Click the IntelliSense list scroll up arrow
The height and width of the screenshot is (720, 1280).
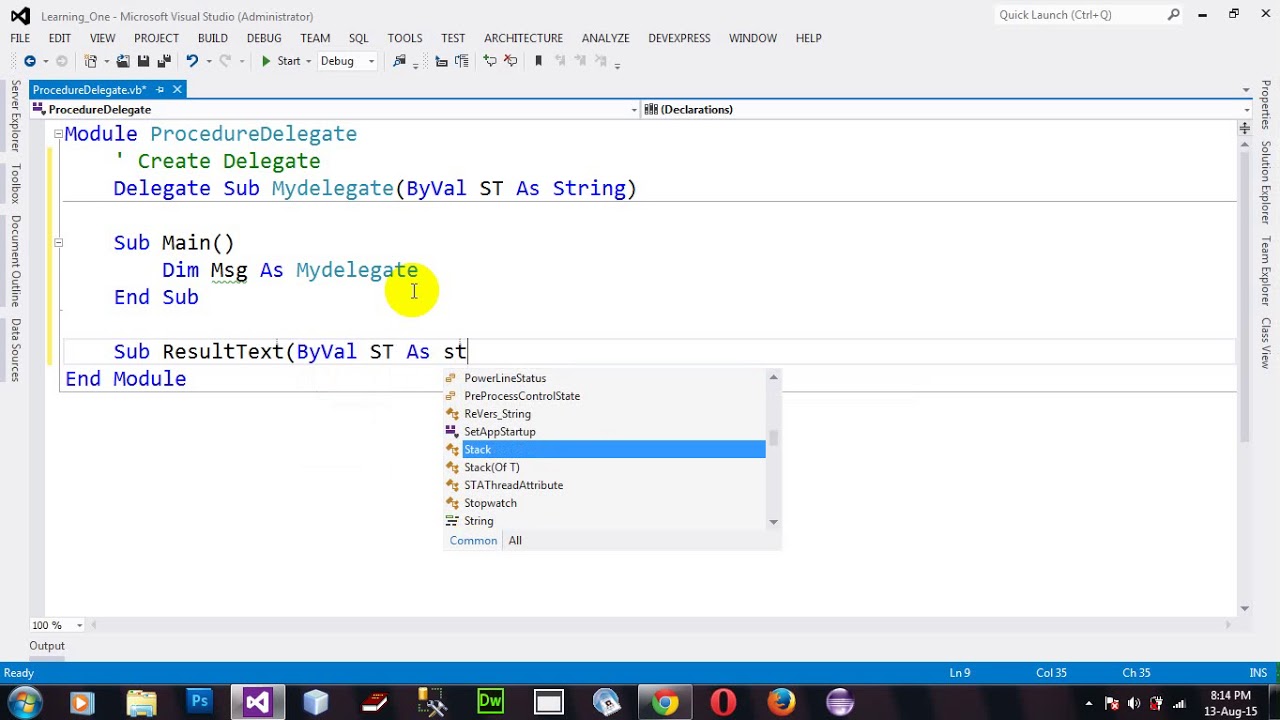tap(773, 377)
